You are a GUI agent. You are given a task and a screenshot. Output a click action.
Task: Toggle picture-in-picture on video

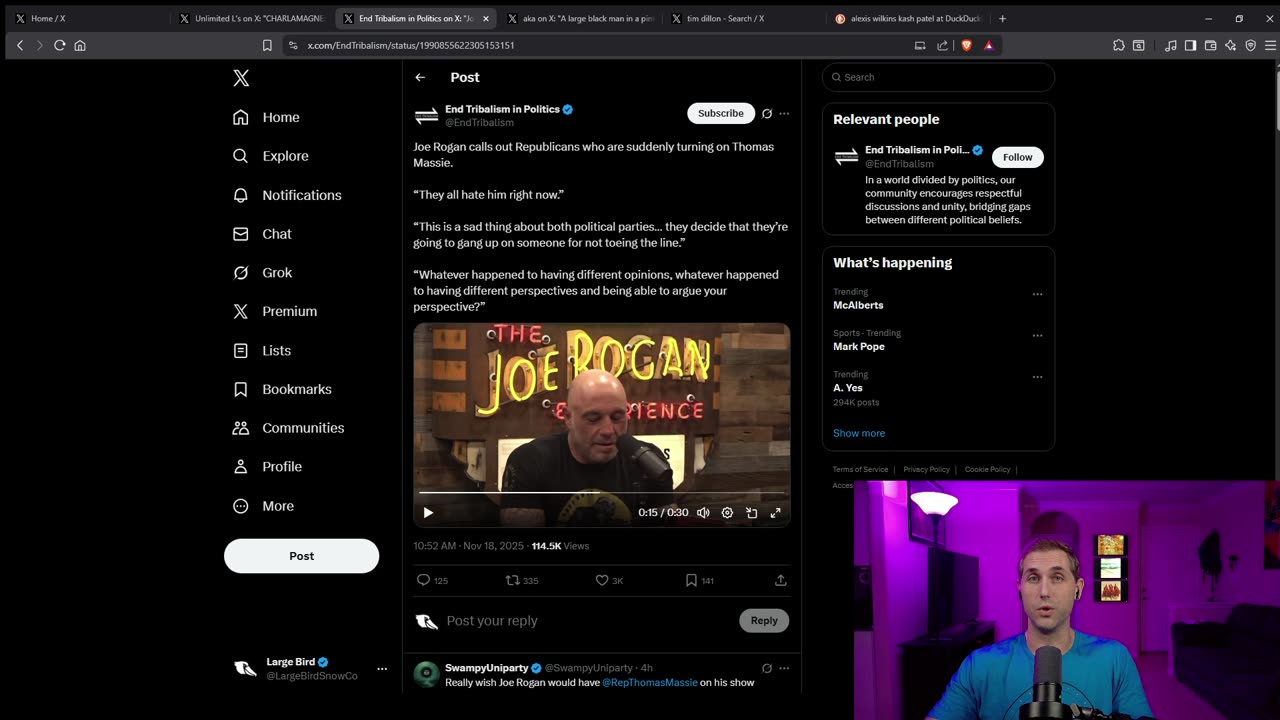751,512
